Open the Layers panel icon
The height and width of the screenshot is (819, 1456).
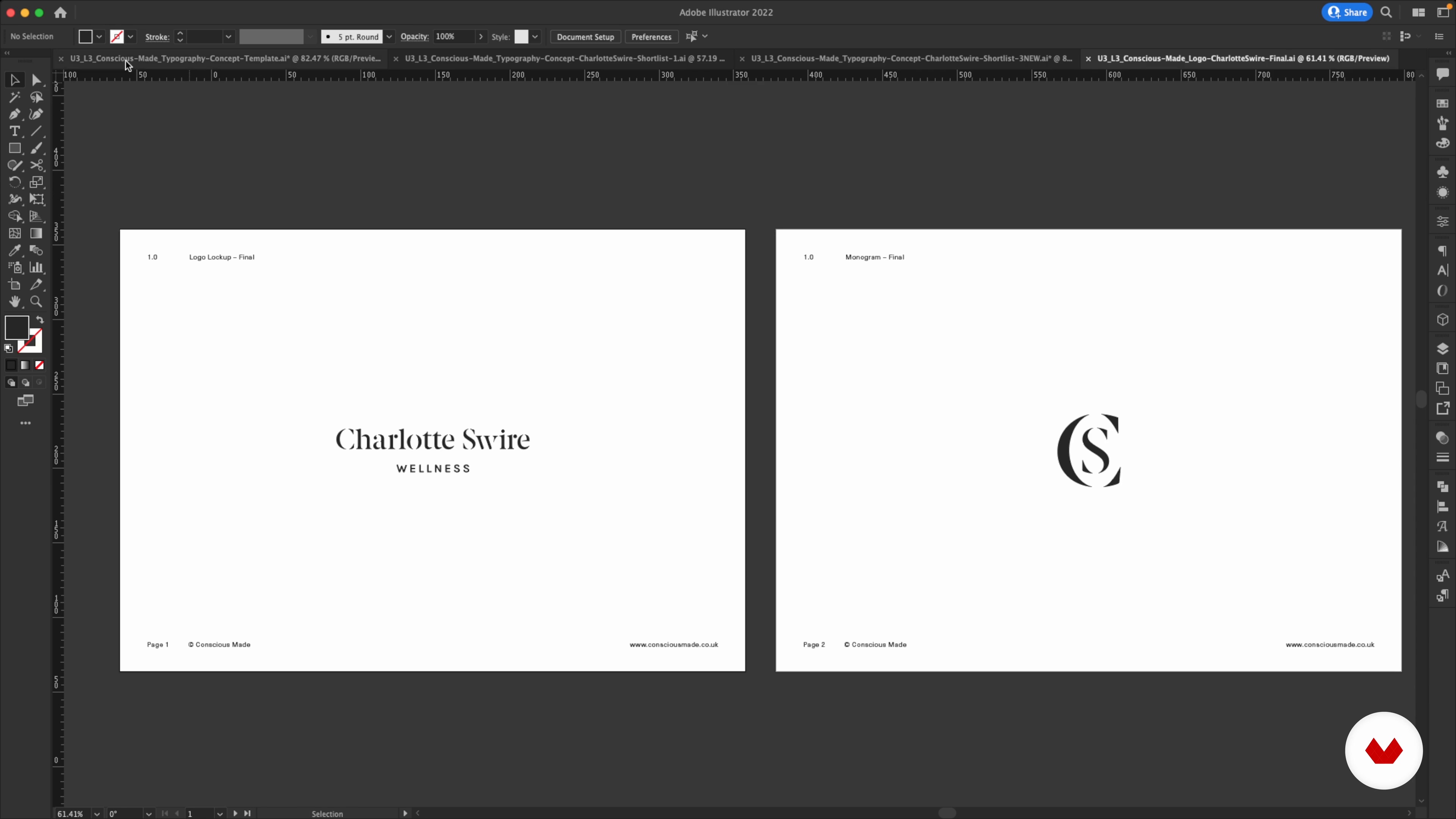[x=1442, y=348]
